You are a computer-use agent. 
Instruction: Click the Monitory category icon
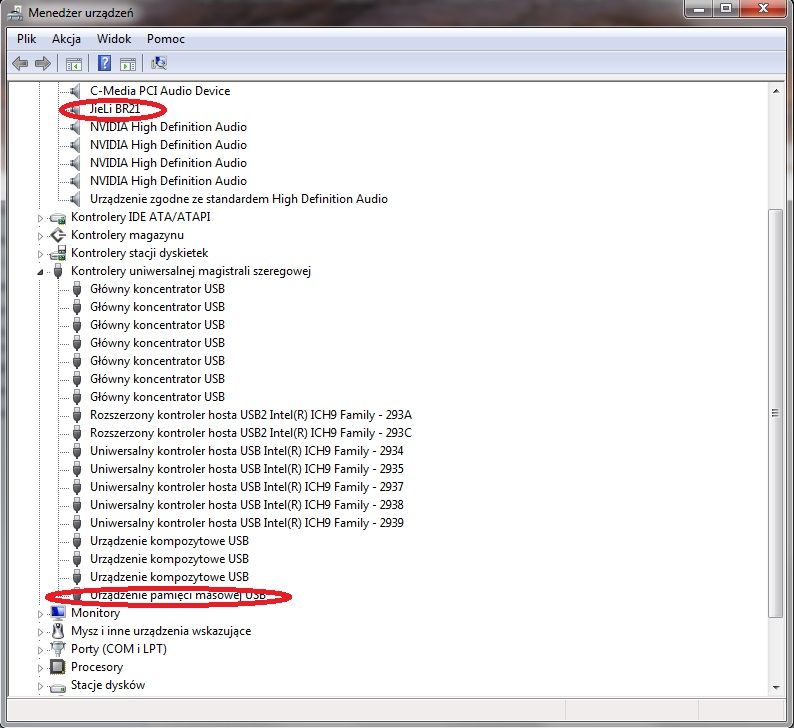58,613
